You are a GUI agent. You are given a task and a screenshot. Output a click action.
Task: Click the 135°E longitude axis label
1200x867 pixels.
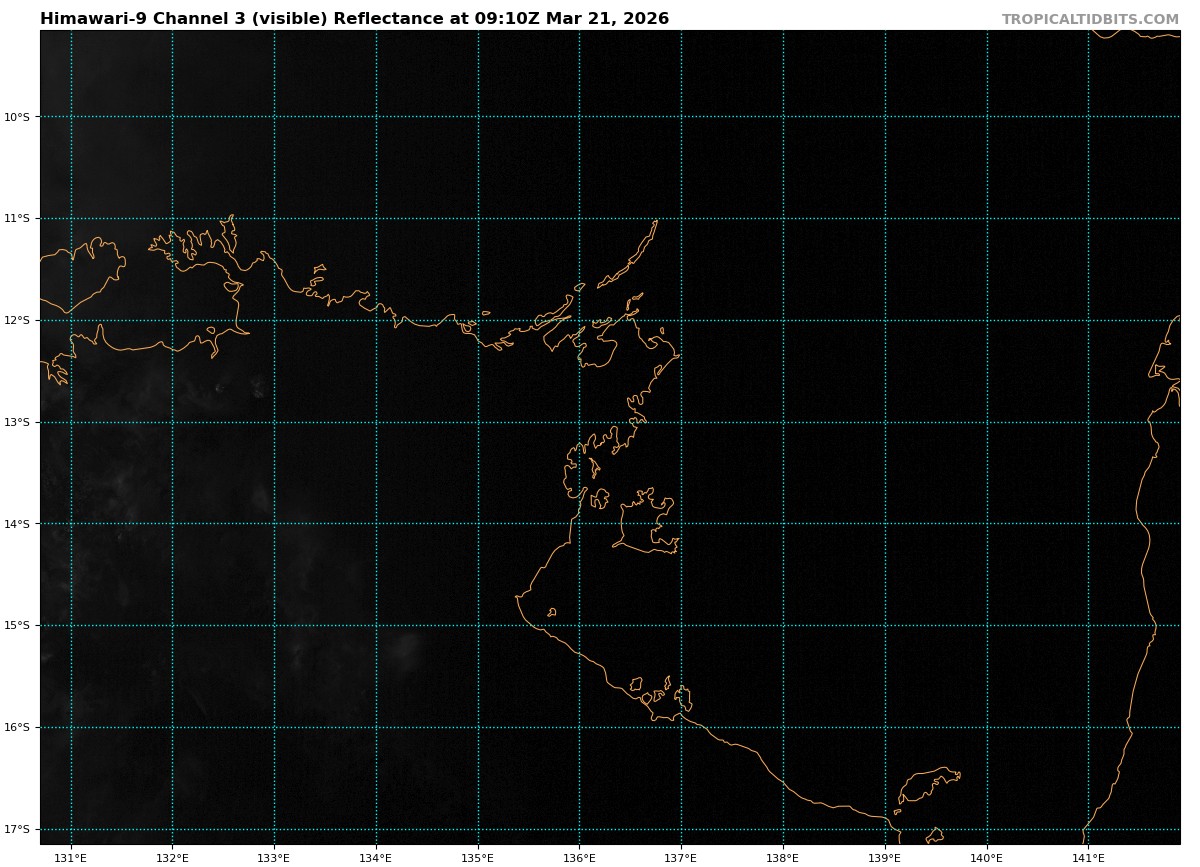click(x=478, y=857)
